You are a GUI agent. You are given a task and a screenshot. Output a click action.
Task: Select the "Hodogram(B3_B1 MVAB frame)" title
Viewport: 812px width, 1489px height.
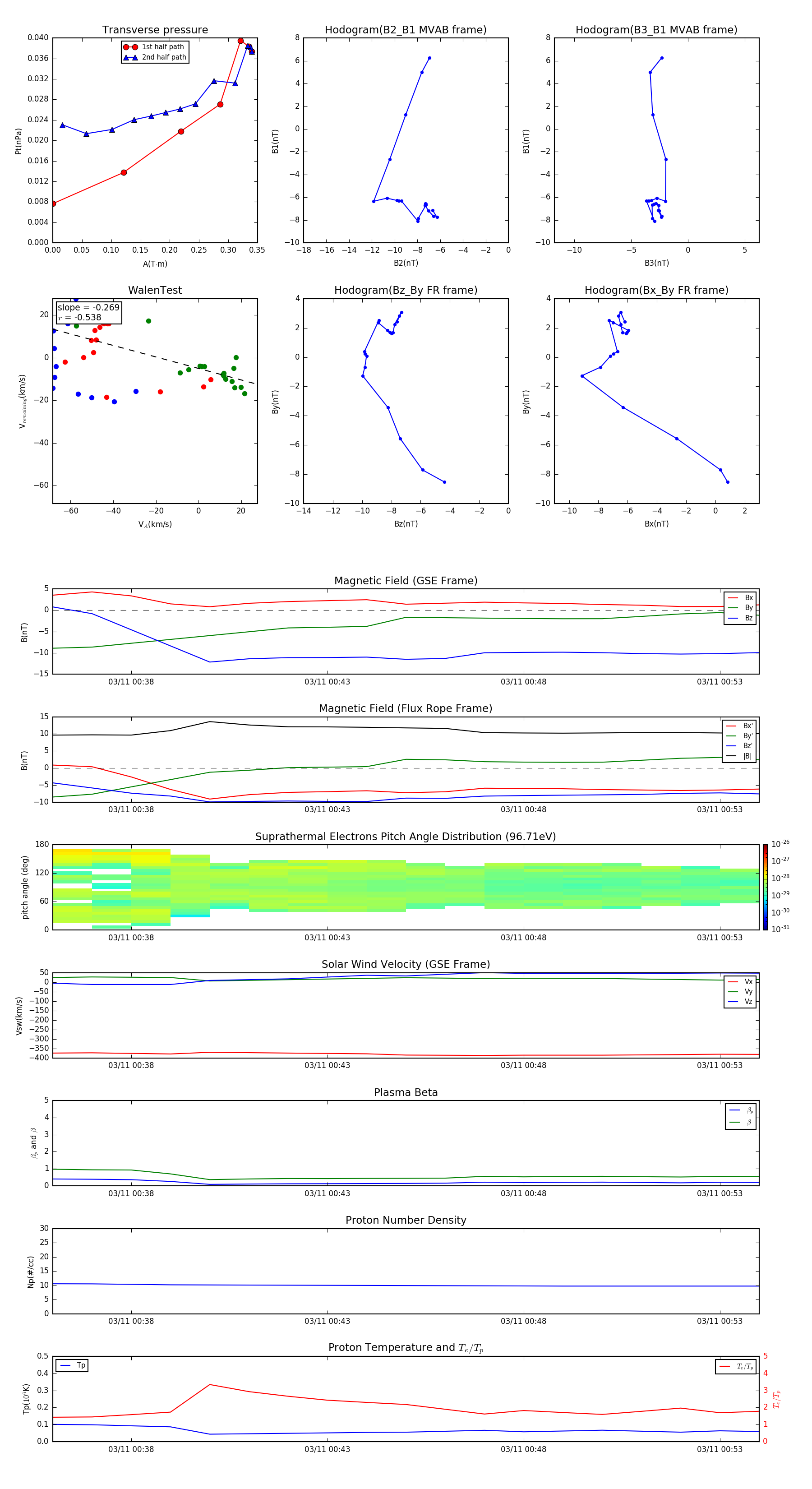pyautogui.click(x=656, y=30)
